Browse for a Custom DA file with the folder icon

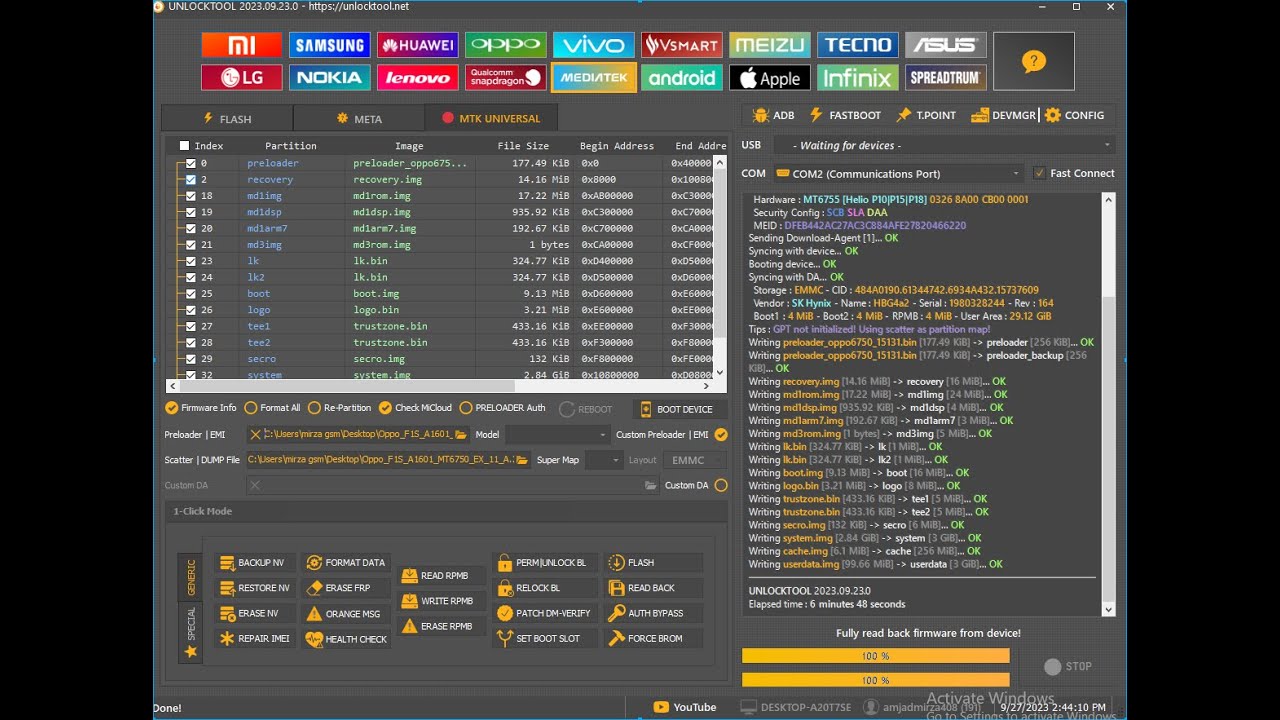[651, 486]
